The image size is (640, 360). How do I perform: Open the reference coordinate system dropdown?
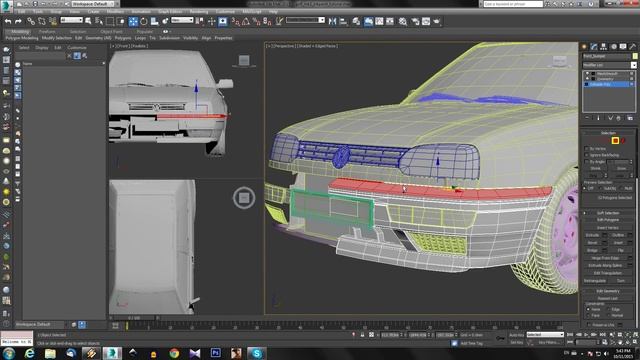182,20
